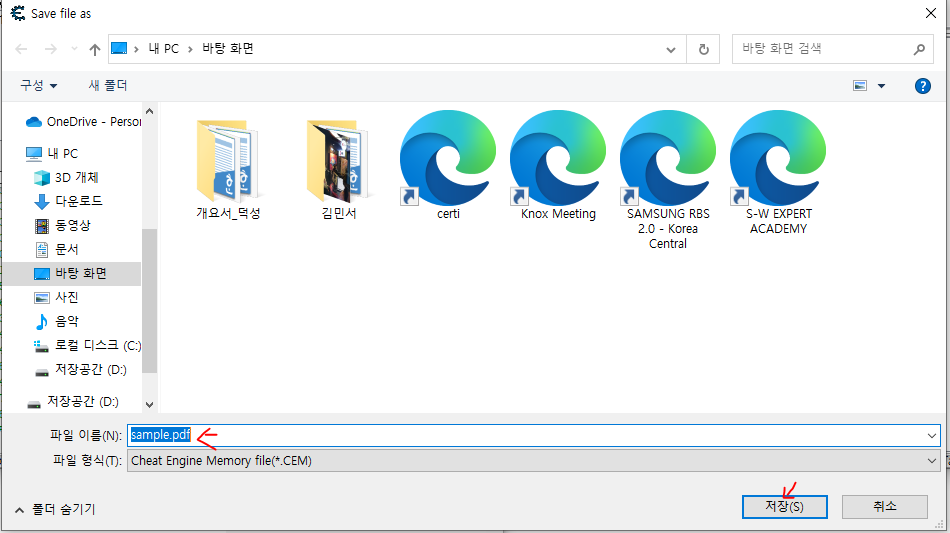950x533 pixels.
Task: Click the Cheat Engine title bar icon
Action: click(18, 13)
